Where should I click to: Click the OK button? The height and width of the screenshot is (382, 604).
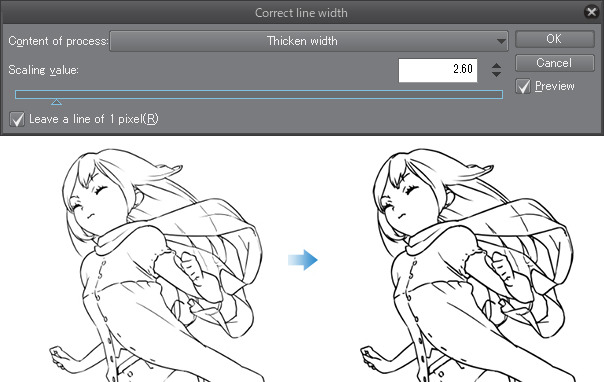pos(554,39)
